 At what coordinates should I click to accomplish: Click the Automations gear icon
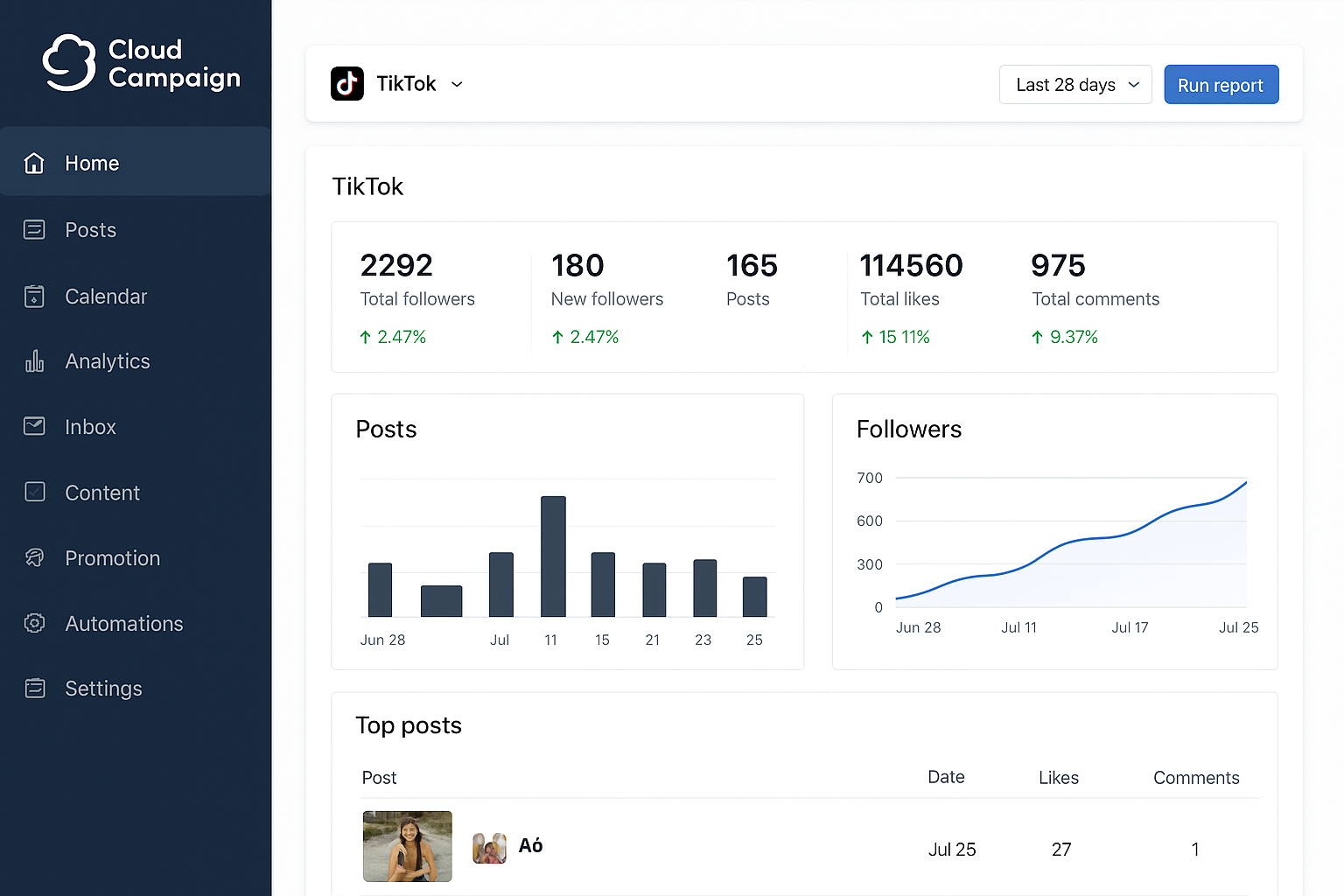coord(34,624)
